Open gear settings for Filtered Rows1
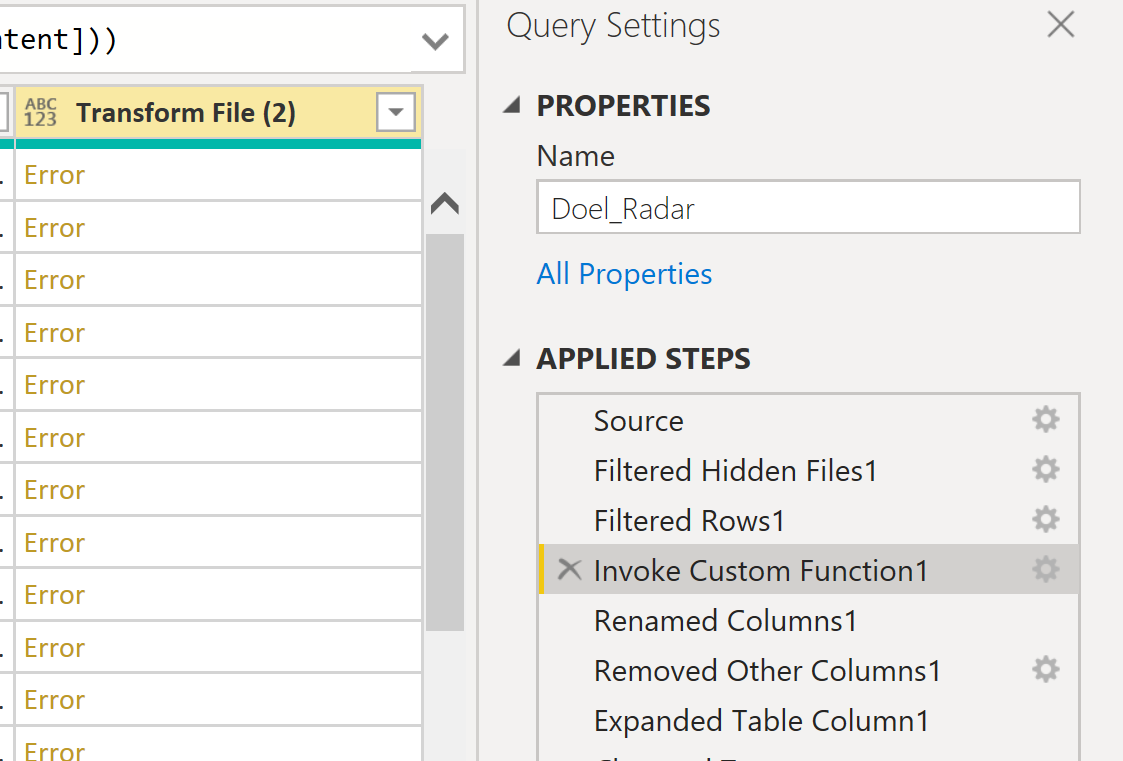 (1045, 520)
